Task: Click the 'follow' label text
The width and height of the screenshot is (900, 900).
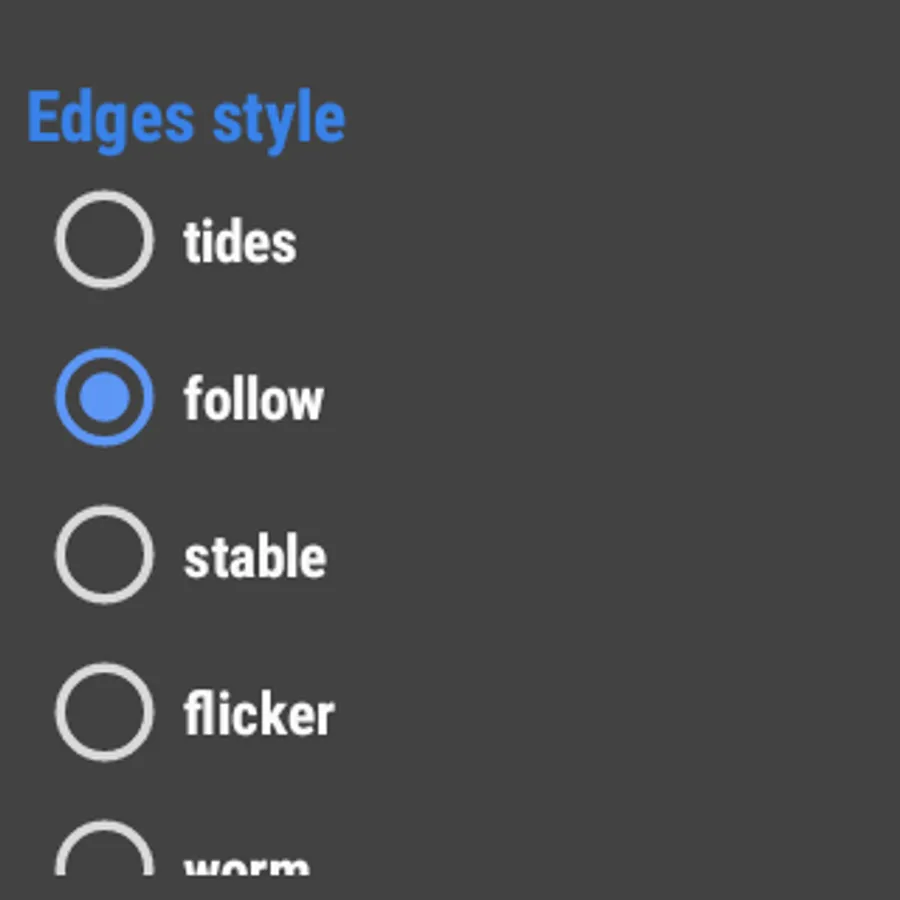Action: click(x=253, y=398)
